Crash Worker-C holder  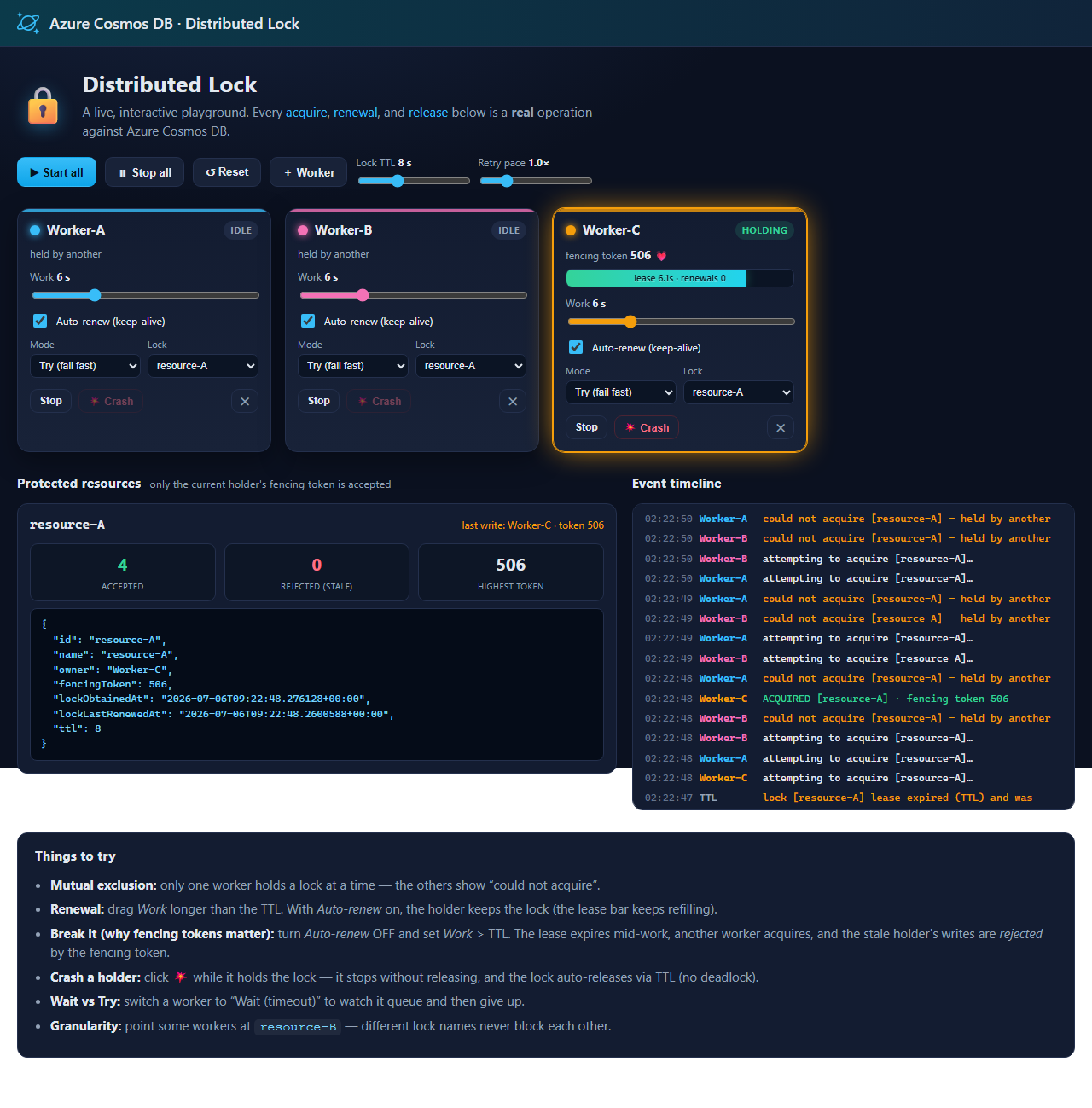647,428
